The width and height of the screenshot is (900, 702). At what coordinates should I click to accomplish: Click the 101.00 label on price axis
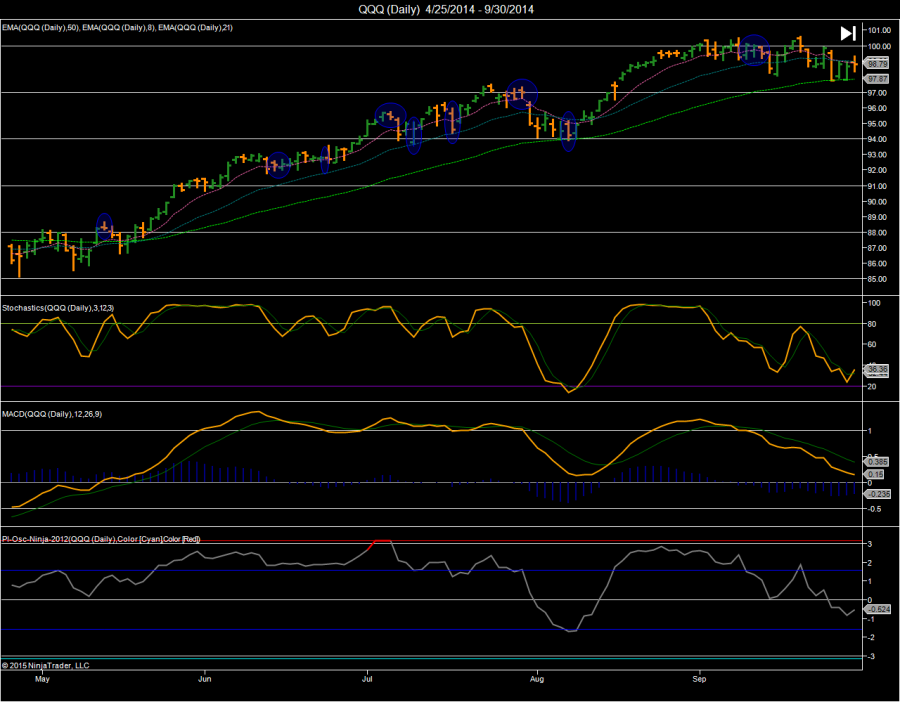click(x=879, y=31)
